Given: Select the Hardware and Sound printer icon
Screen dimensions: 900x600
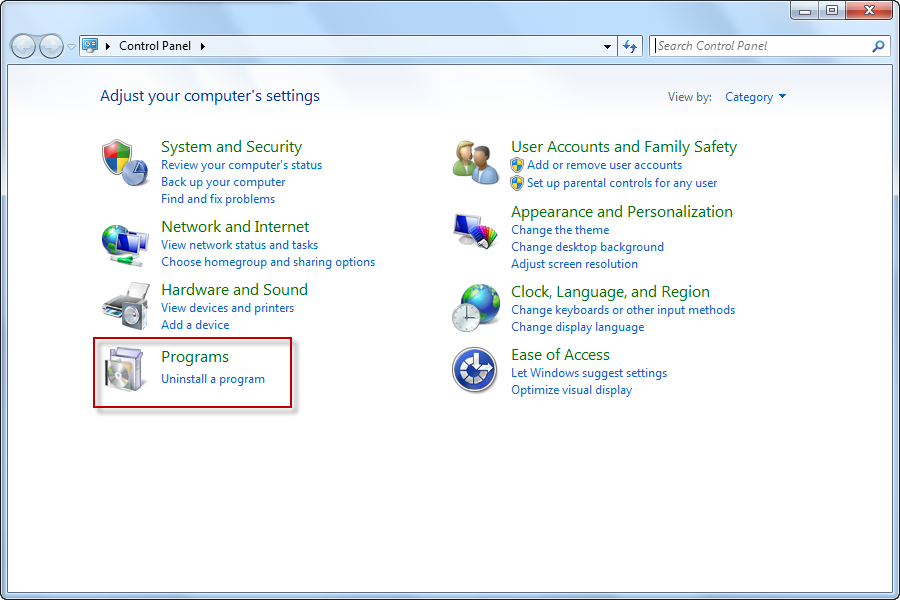Looking at the screenshot, I should click(x=126, y=306).
